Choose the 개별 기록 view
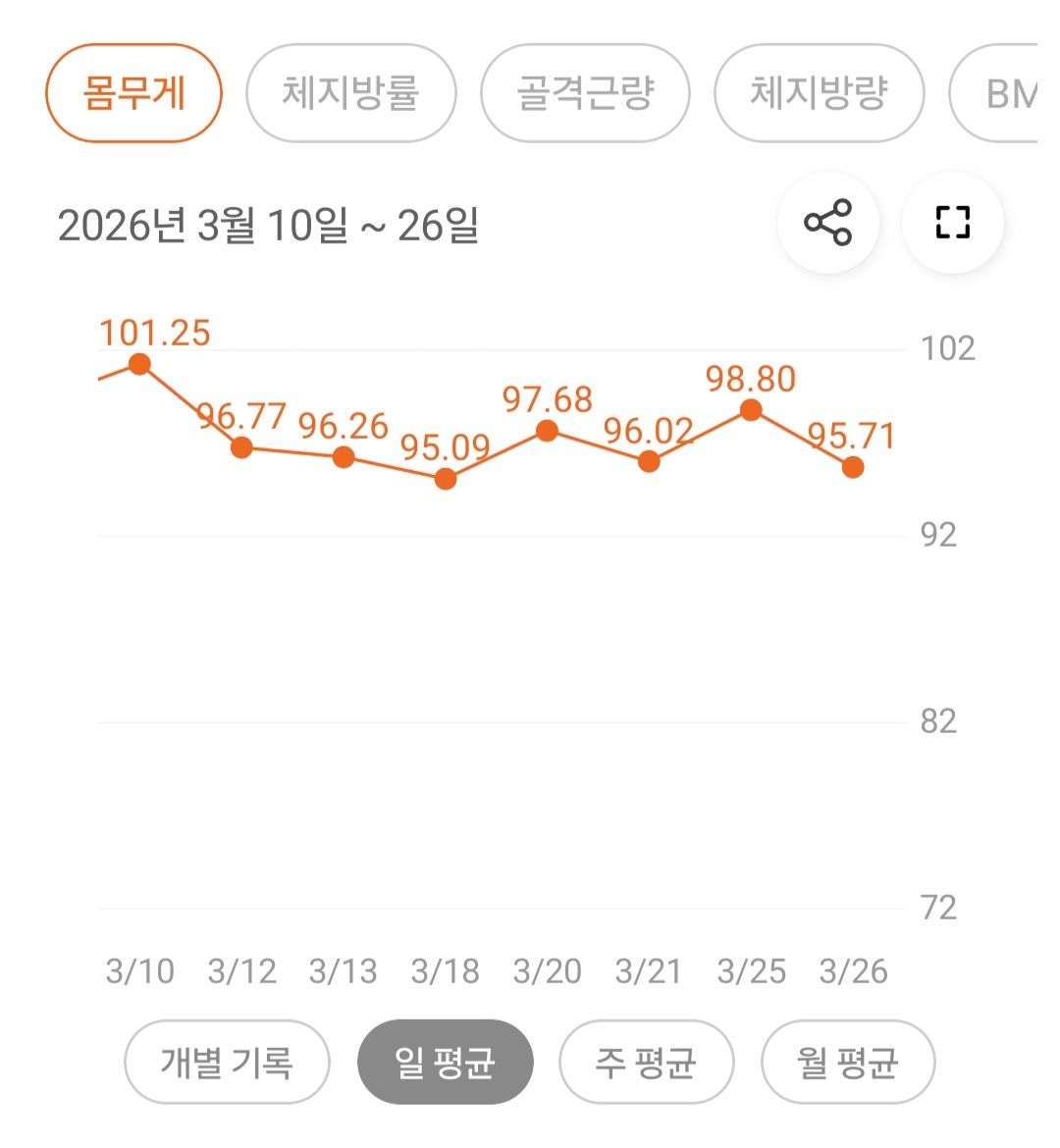 (227, 1062)
